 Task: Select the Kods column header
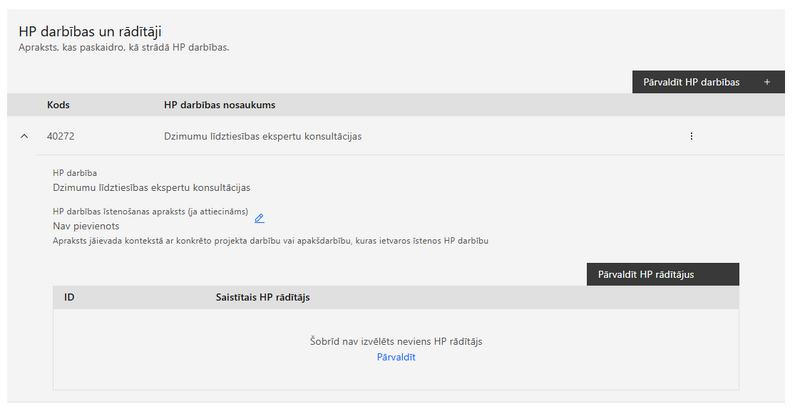pyautogui.click(x=58, y=105)
